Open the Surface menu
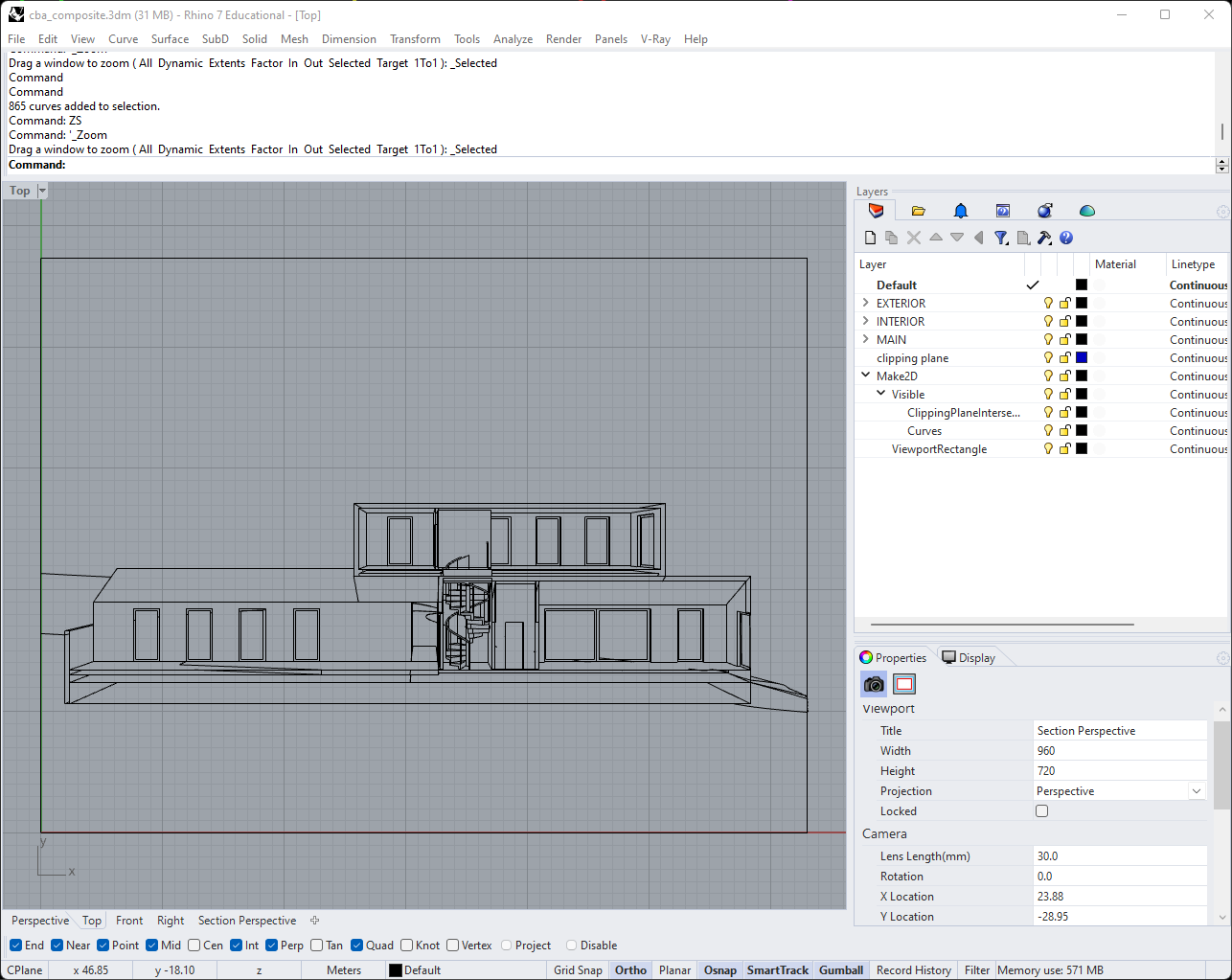Screen dimensions: 1232x980 (x=170, y=39)
